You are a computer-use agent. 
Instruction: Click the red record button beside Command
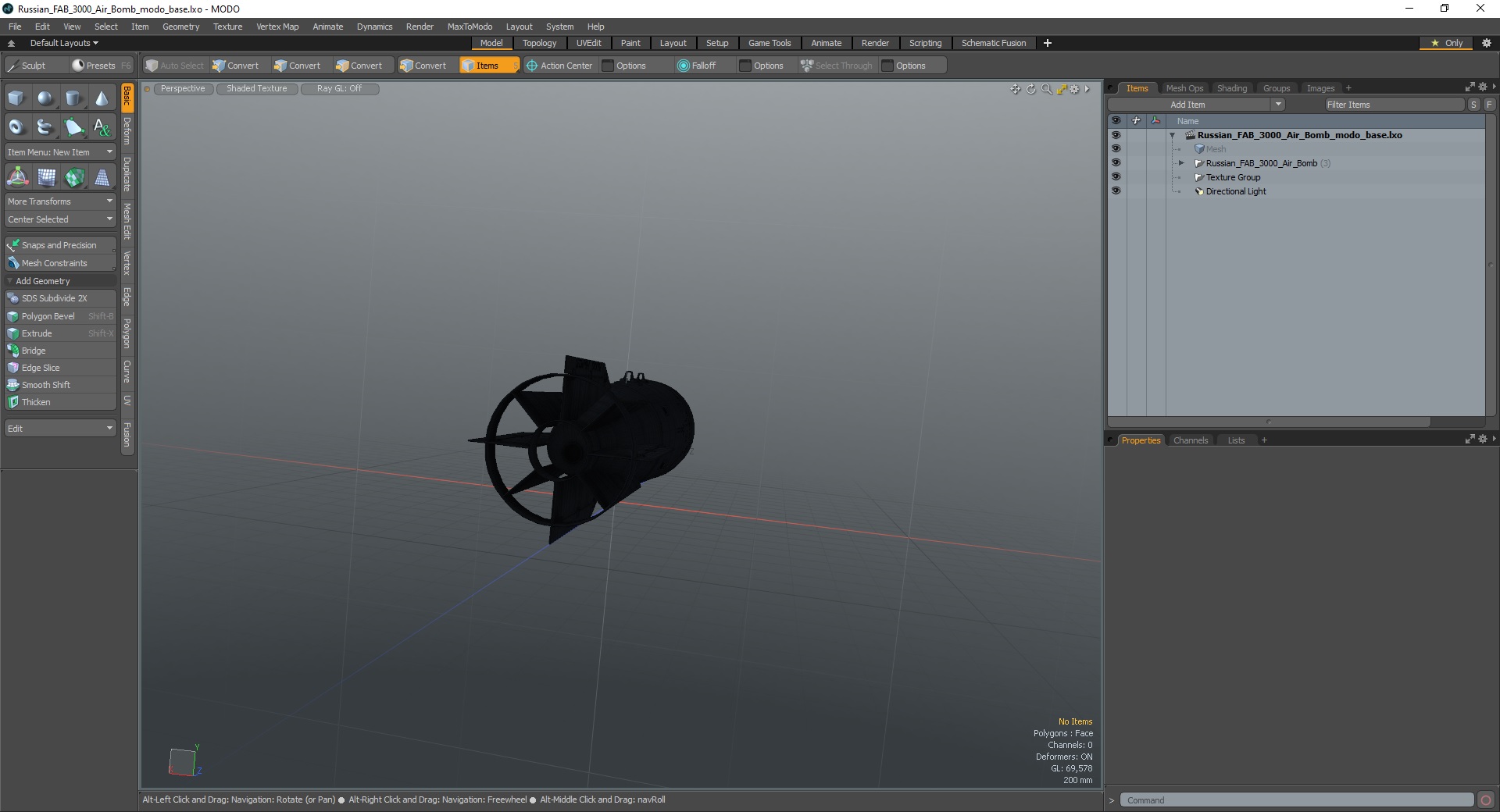(x=1486, y=800)
